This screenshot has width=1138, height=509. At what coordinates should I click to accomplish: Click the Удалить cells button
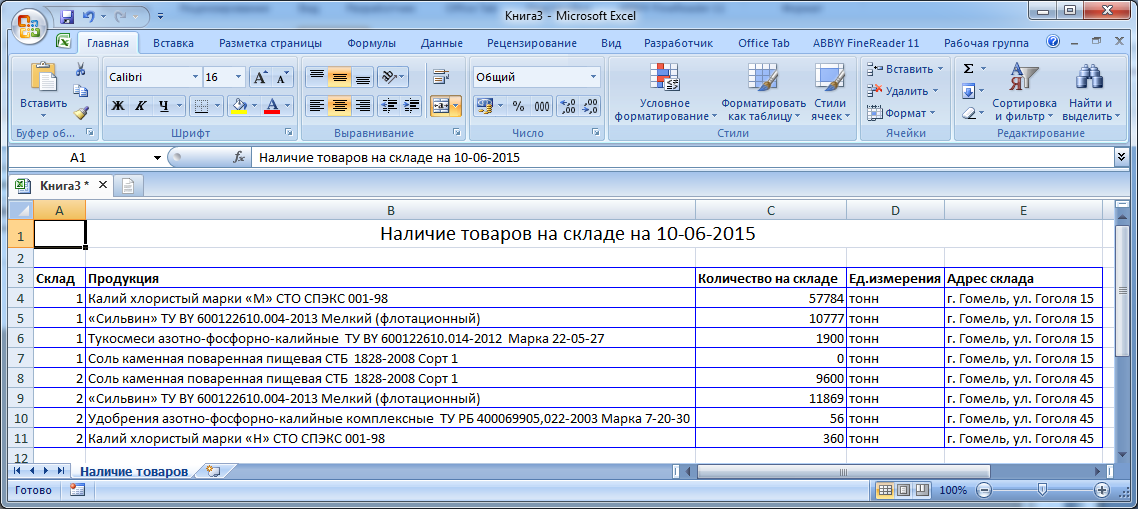tap(905, 91)
